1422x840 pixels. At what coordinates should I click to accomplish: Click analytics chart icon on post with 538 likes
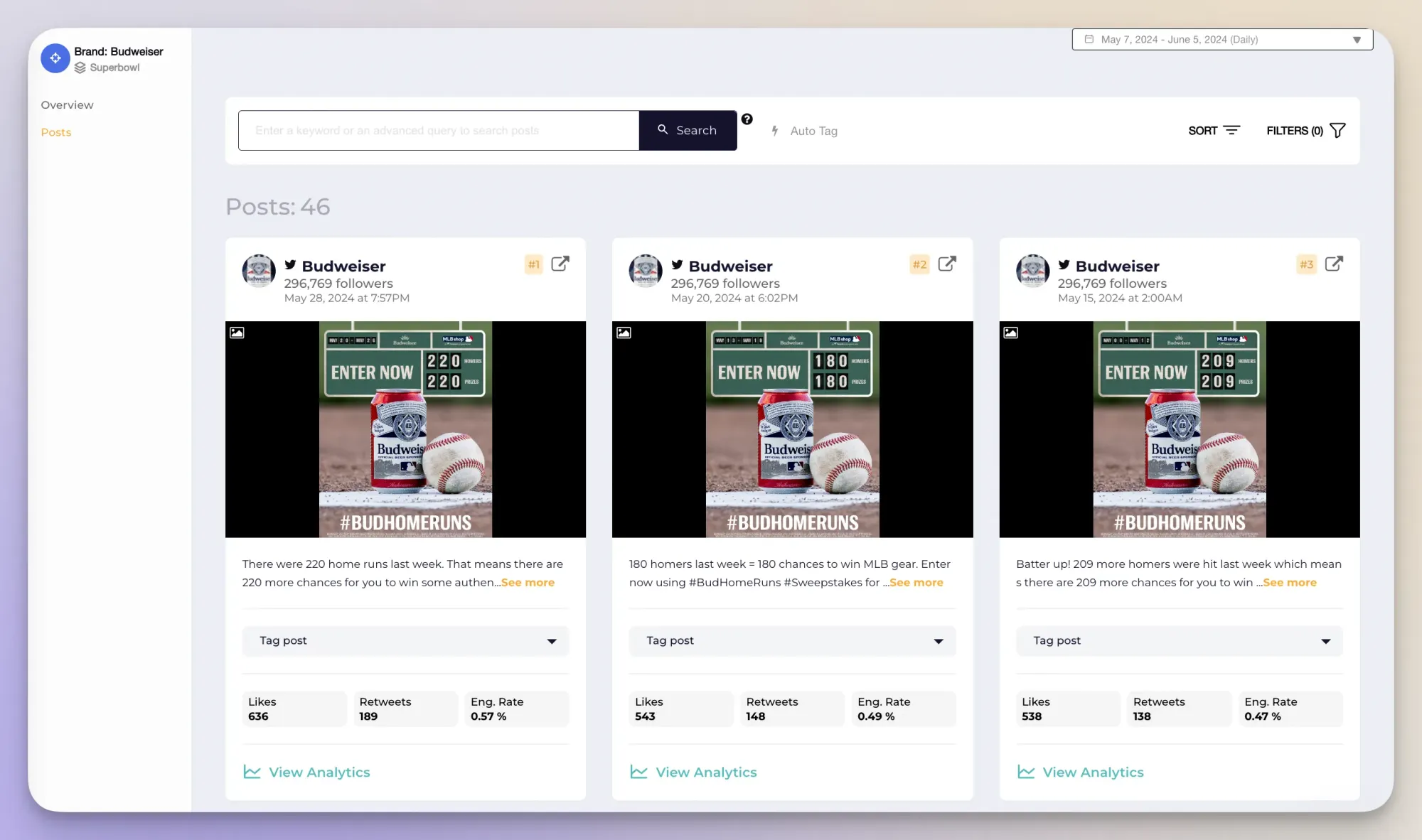tap(1025, 772)
